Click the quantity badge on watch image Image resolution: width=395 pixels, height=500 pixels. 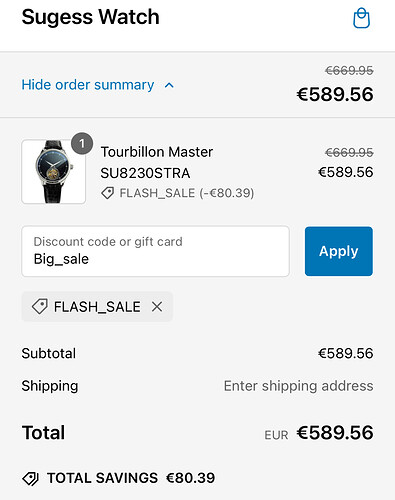coord(82,144)
